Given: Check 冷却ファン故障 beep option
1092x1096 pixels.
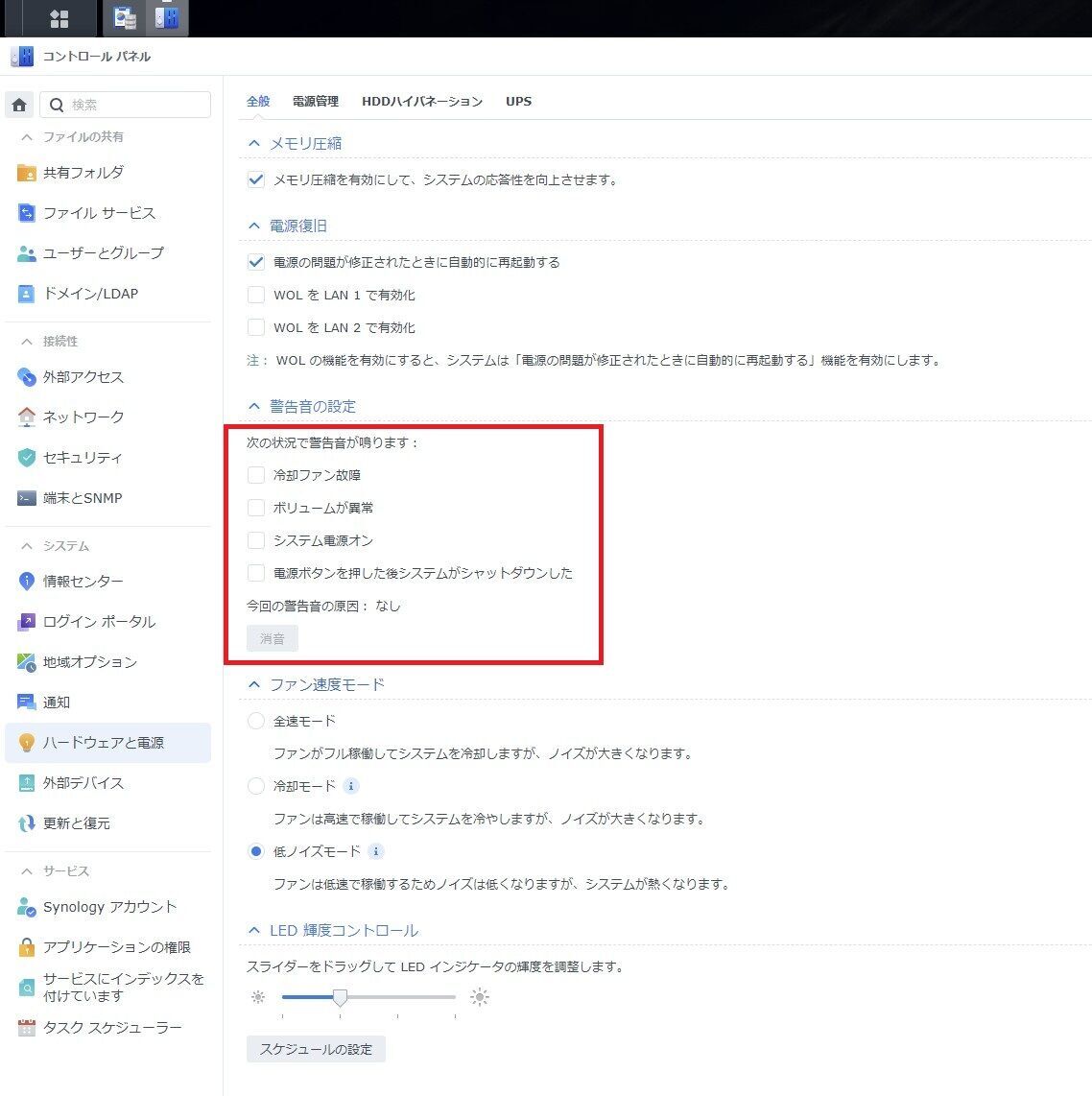Looking at the screenshot, I should tap(255, 475).
